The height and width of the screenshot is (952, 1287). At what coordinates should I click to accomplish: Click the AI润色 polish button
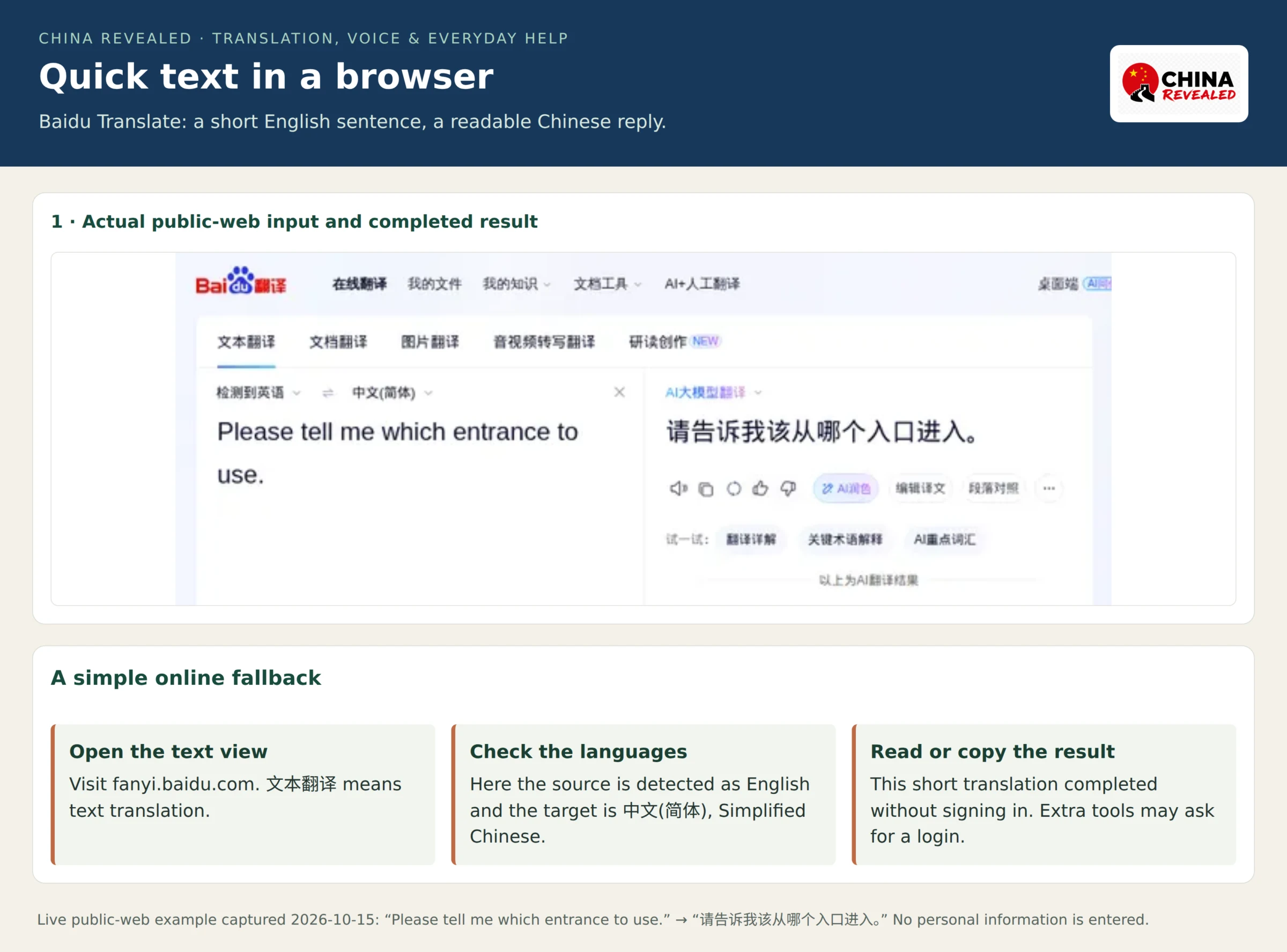click(x=845, y=489)
